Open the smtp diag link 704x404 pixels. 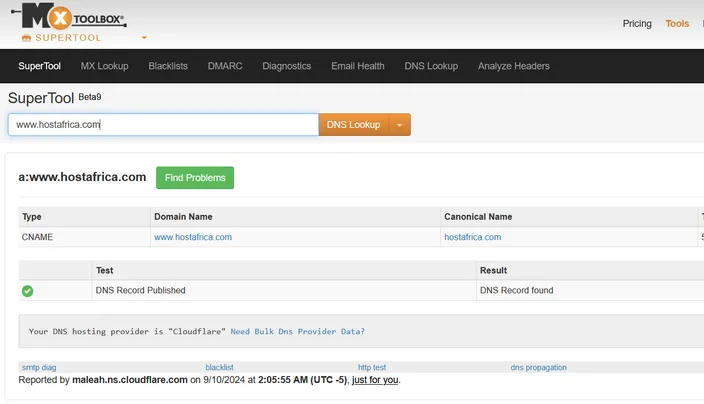click(x=39, y=367)
